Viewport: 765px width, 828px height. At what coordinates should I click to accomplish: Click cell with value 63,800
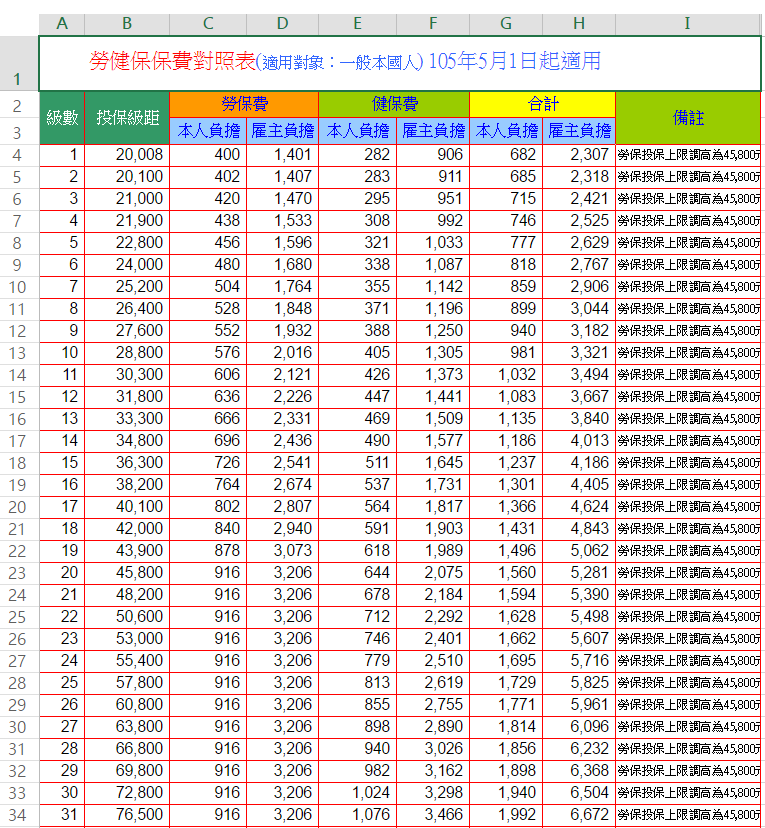127,727
